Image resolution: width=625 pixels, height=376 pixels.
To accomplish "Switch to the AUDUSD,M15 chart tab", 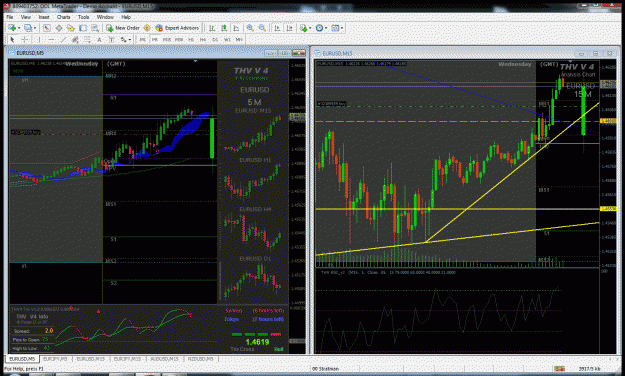I will point(164,359).
